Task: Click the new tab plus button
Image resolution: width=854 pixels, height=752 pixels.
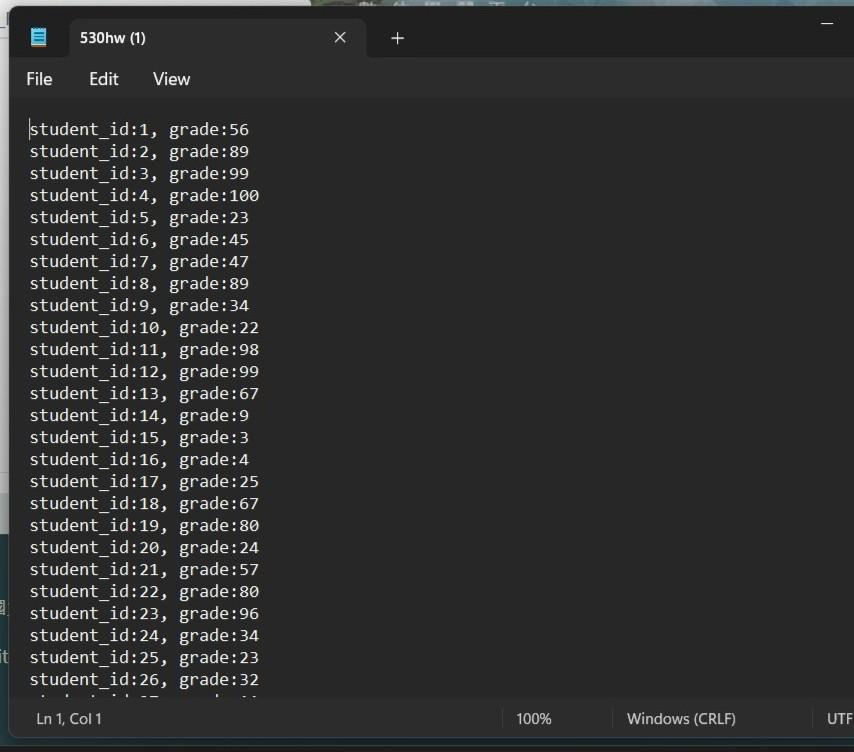Action: 397,38
